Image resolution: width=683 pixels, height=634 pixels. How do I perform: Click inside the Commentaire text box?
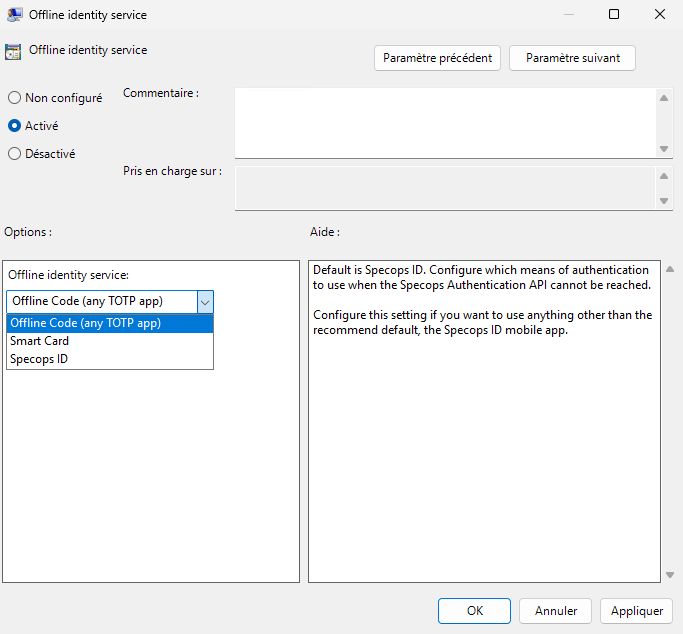click(x=445, y=122)
